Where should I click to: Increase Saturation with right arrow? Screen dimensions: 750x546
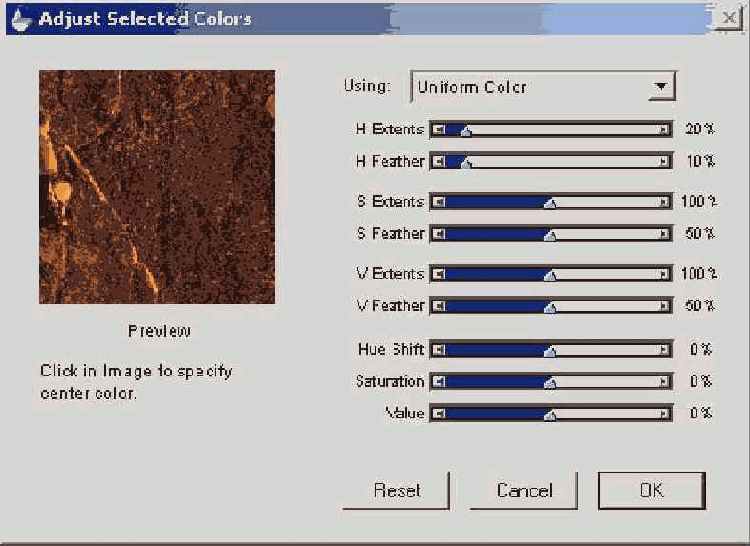point(663,382)
